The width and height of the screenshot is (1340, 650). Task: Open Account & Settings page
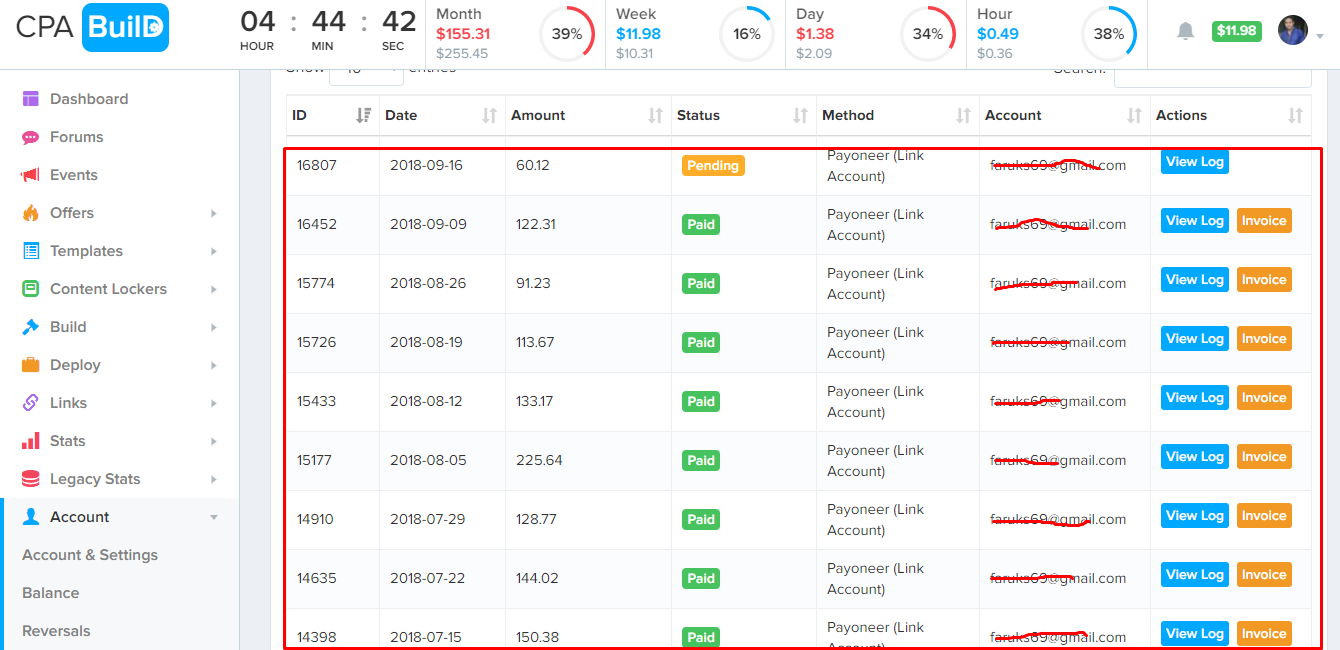pos(90,555)
